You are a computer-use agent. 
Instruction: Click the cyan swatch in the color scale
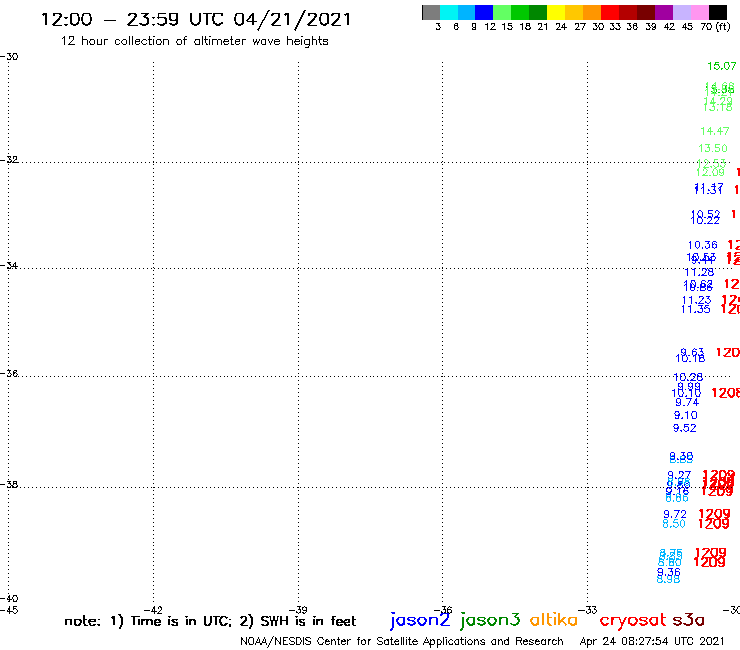point(448,12)
